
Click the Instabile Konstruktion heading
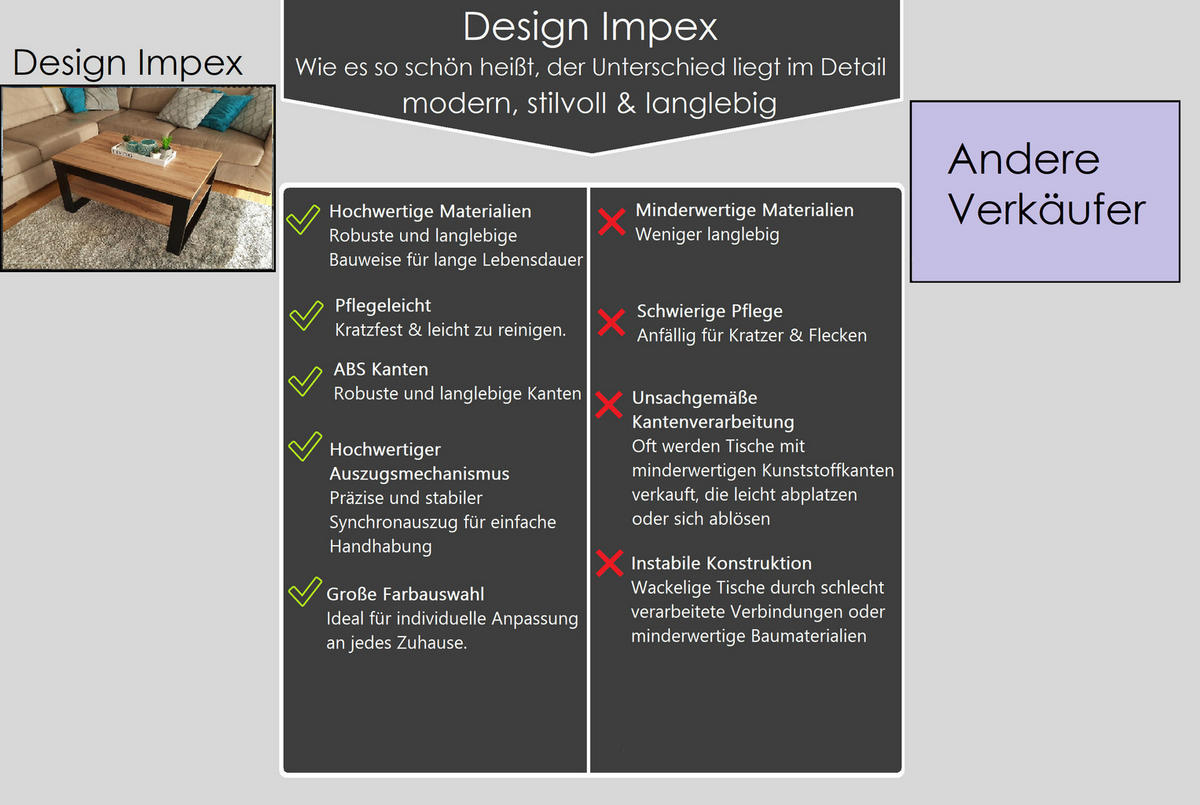click(721, 563)
